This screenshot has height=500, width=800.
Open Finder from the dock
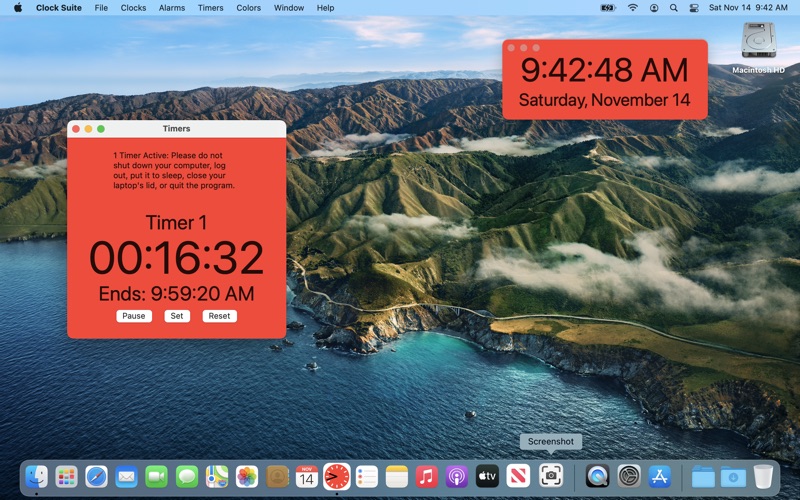tap(37, 476)
